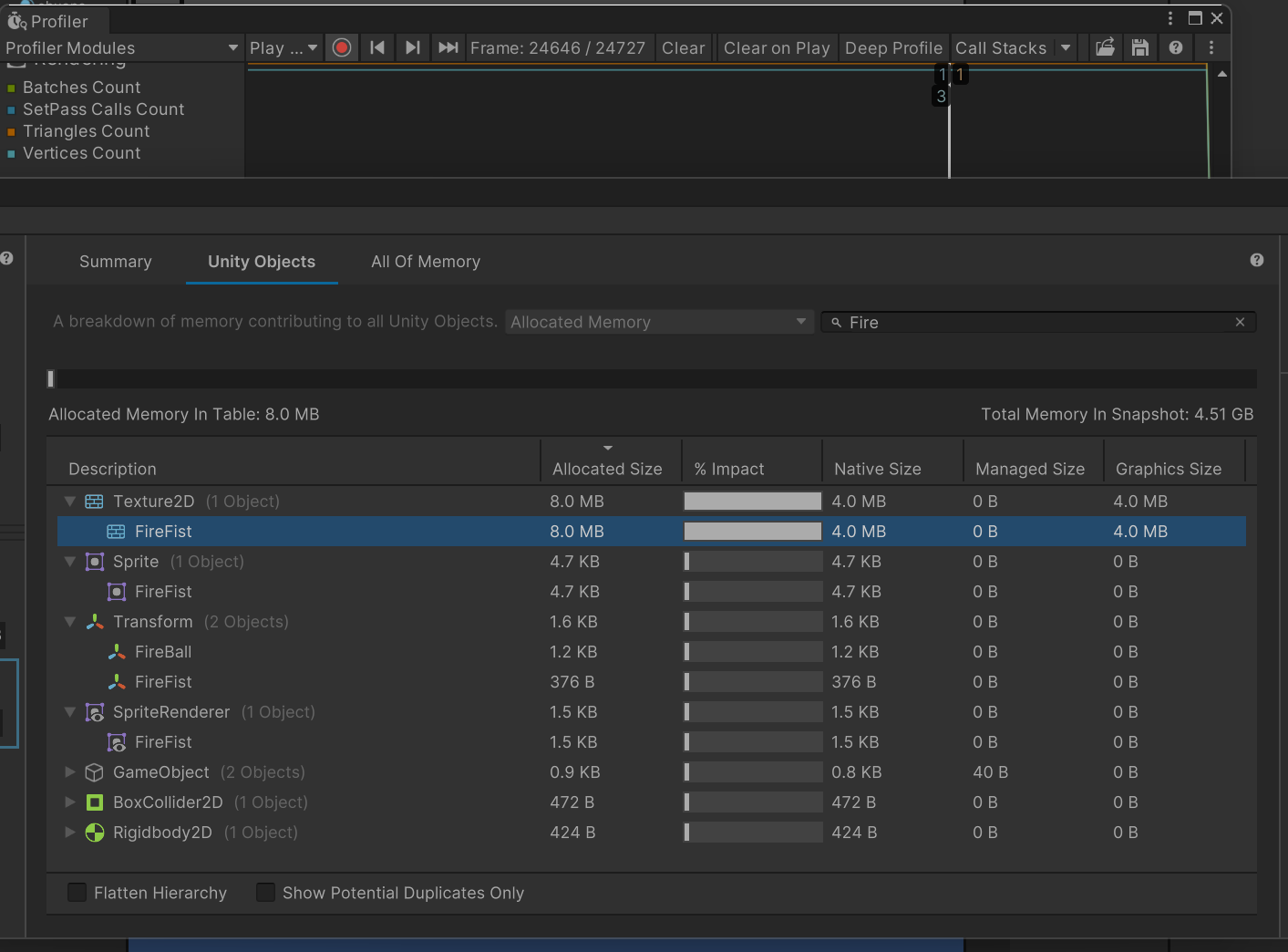Expand the GameObject group row
Screen dimensions: 1288x952
pos(70,772)
